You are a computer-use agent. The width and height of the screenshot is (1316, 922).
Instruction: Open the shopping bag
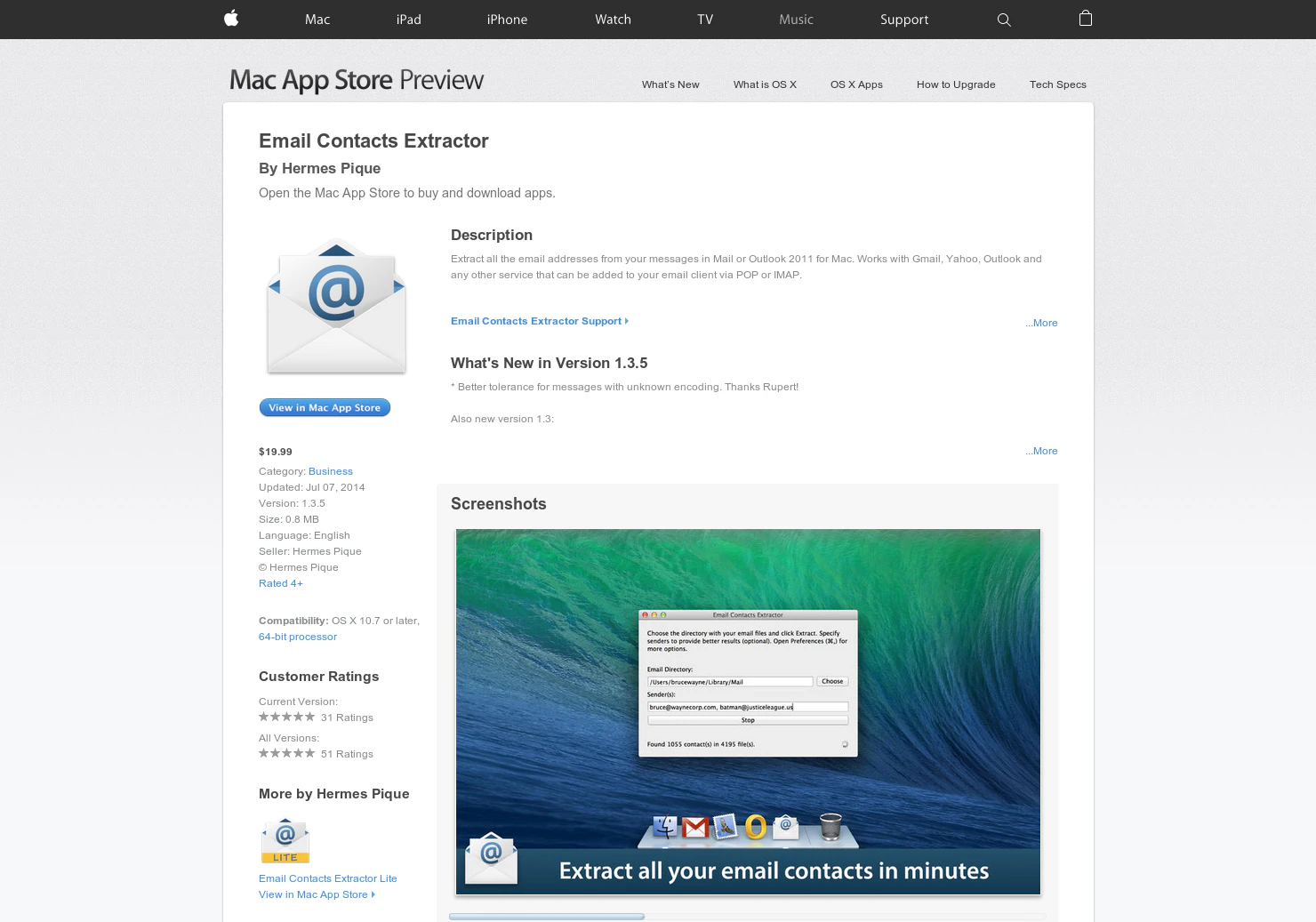[x=1085, y=19]
